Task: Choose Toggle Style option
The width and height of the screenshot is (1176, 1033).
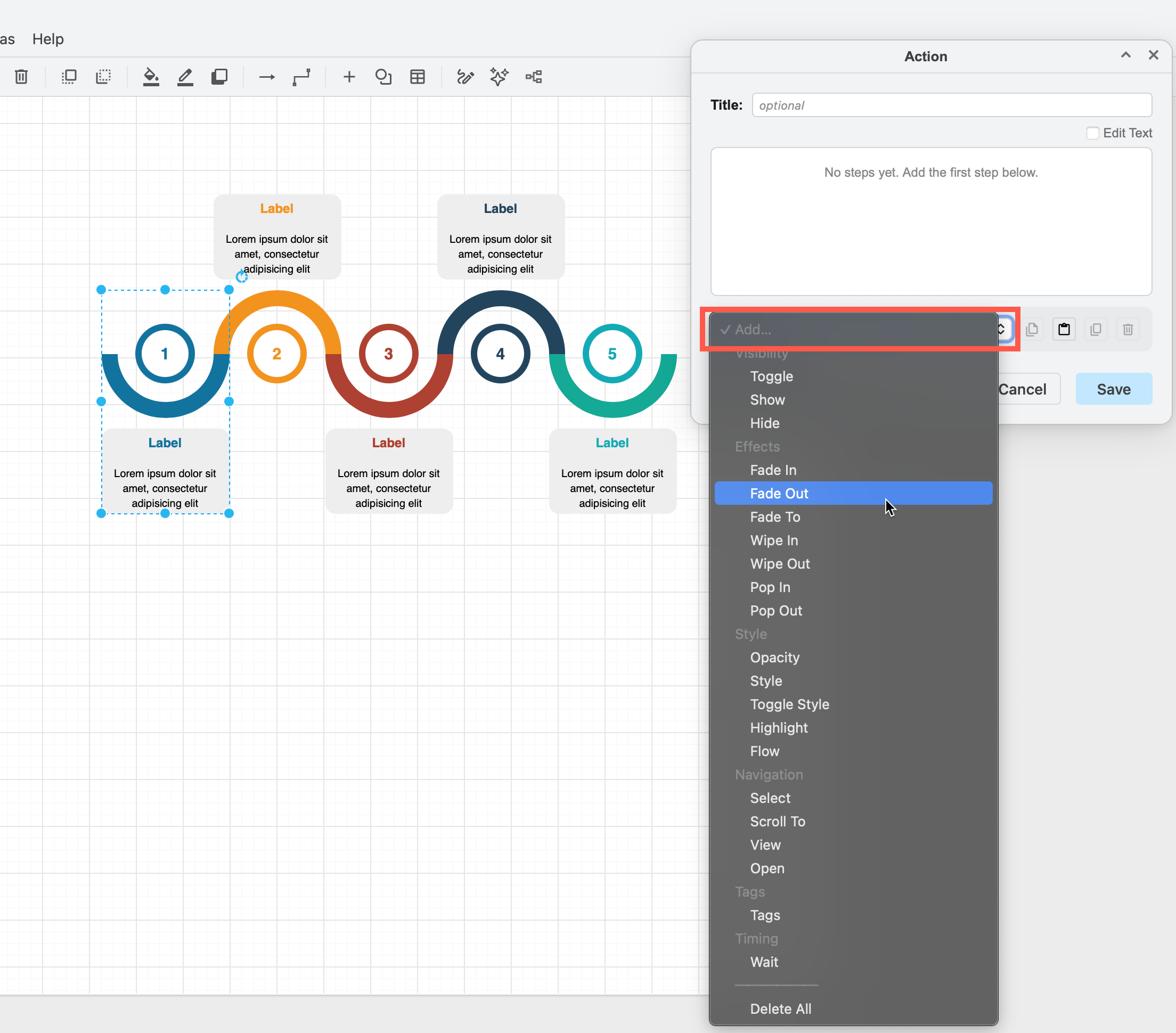Action: [x=853, y=704]
